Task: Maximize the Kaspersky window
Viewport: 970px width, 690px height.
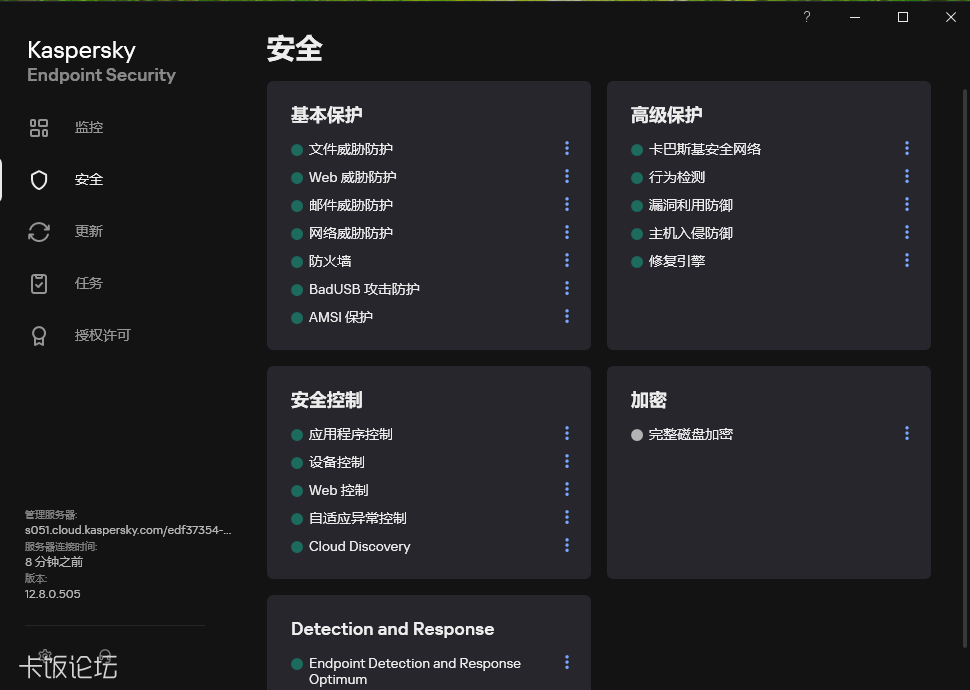Action: 903,17
